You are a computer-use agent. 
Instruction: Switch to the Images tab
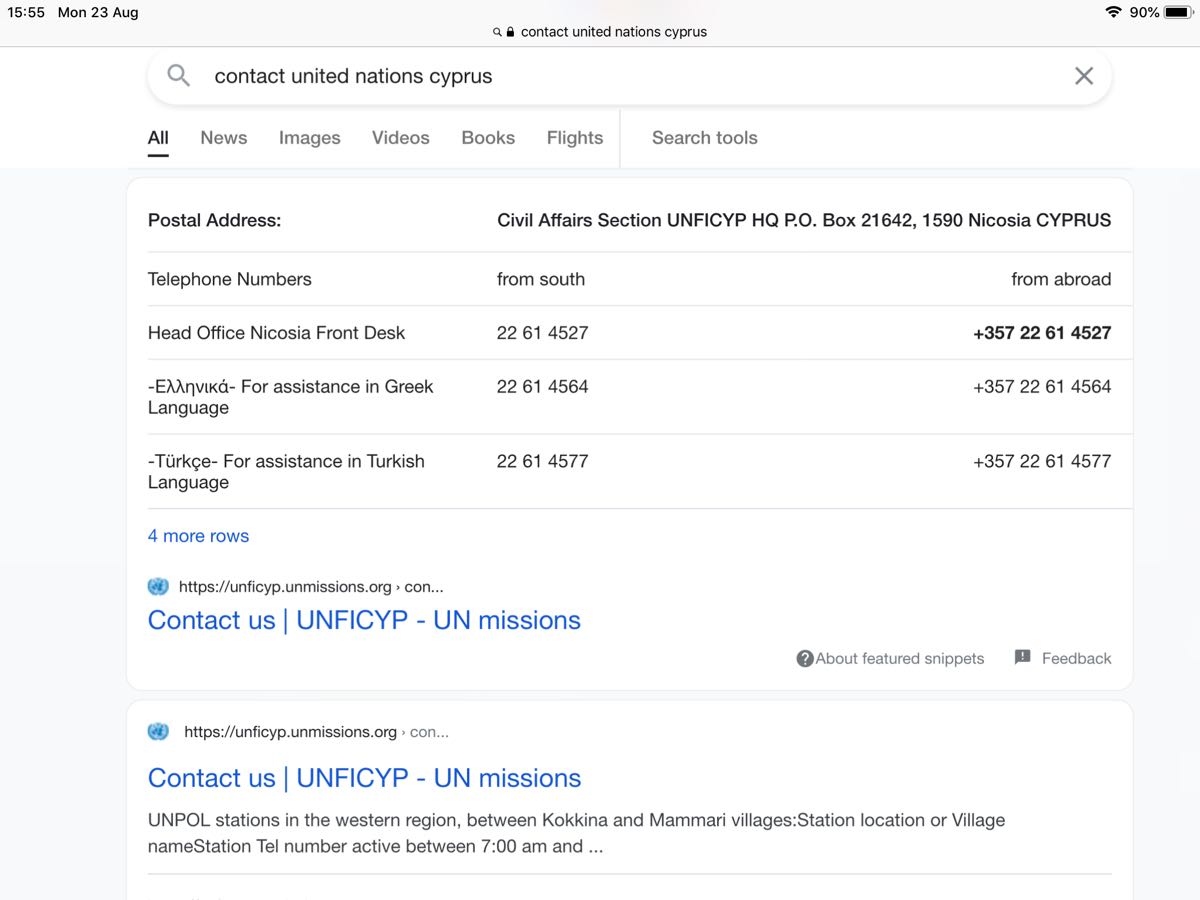(x=309, y=138)
